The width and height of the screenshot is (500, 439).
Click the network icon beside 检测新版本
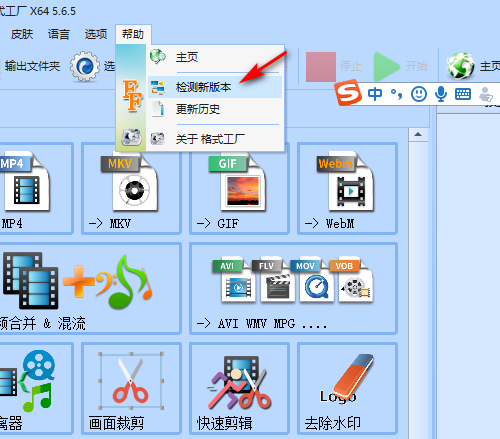[157, 87]
